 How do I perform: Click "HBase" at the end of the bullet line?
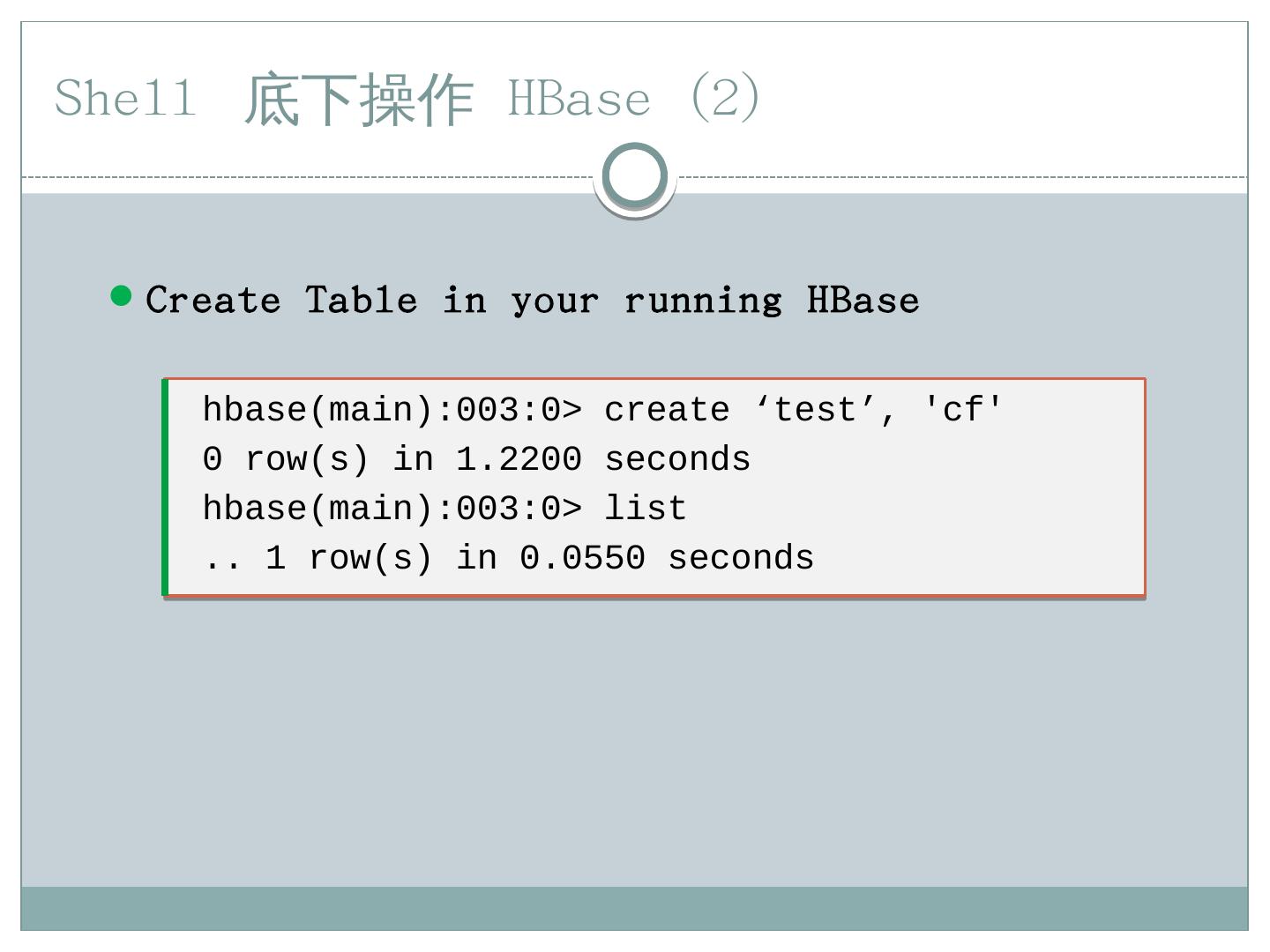coord(863,301)
